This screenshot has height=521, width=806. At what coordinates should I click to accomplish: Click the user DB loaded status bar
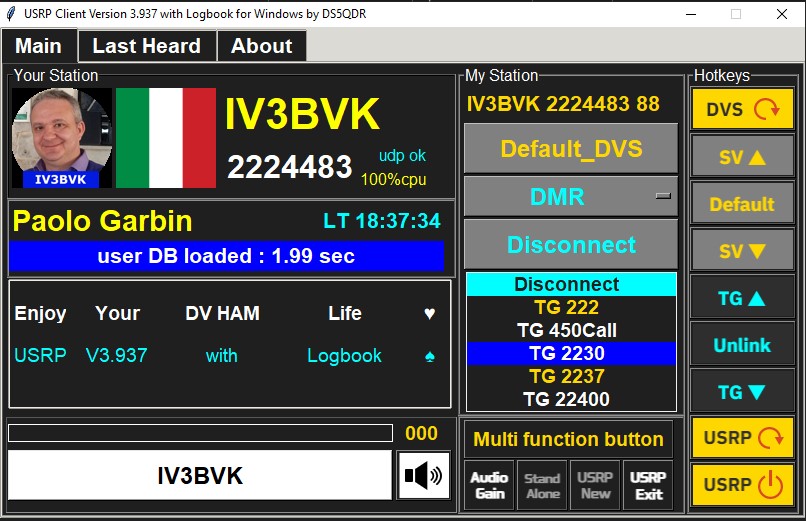click(x=226, y=255)
